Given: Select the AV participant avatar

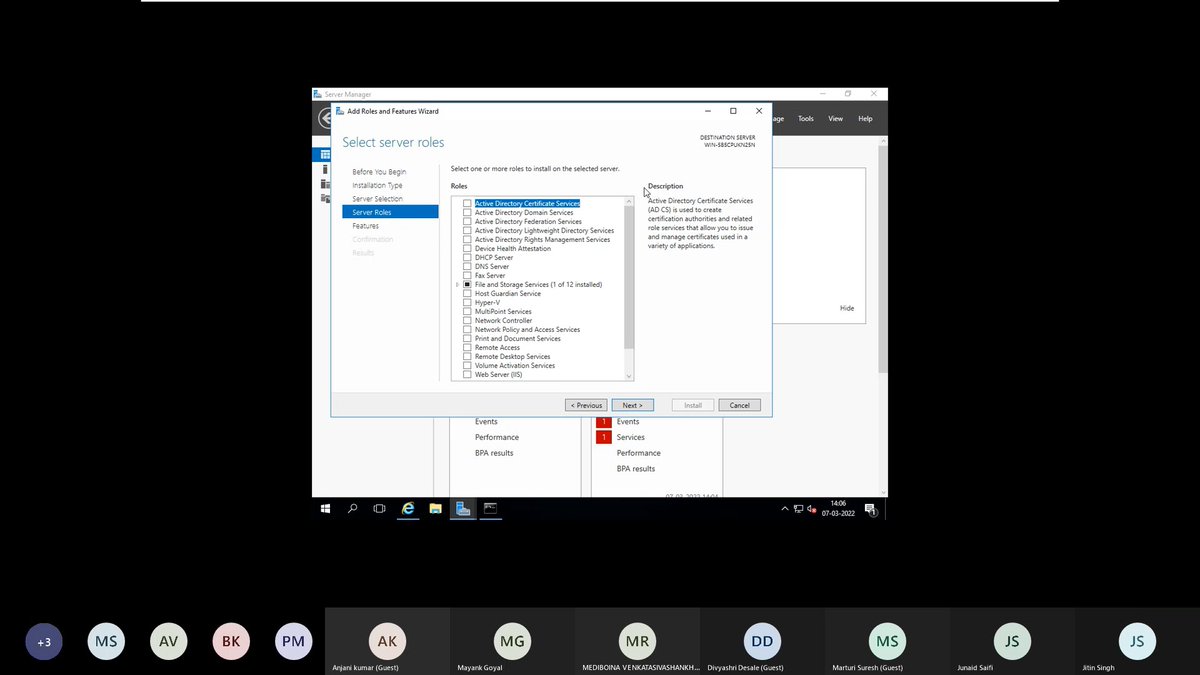Looking at the screenshot, I should 169,641.
